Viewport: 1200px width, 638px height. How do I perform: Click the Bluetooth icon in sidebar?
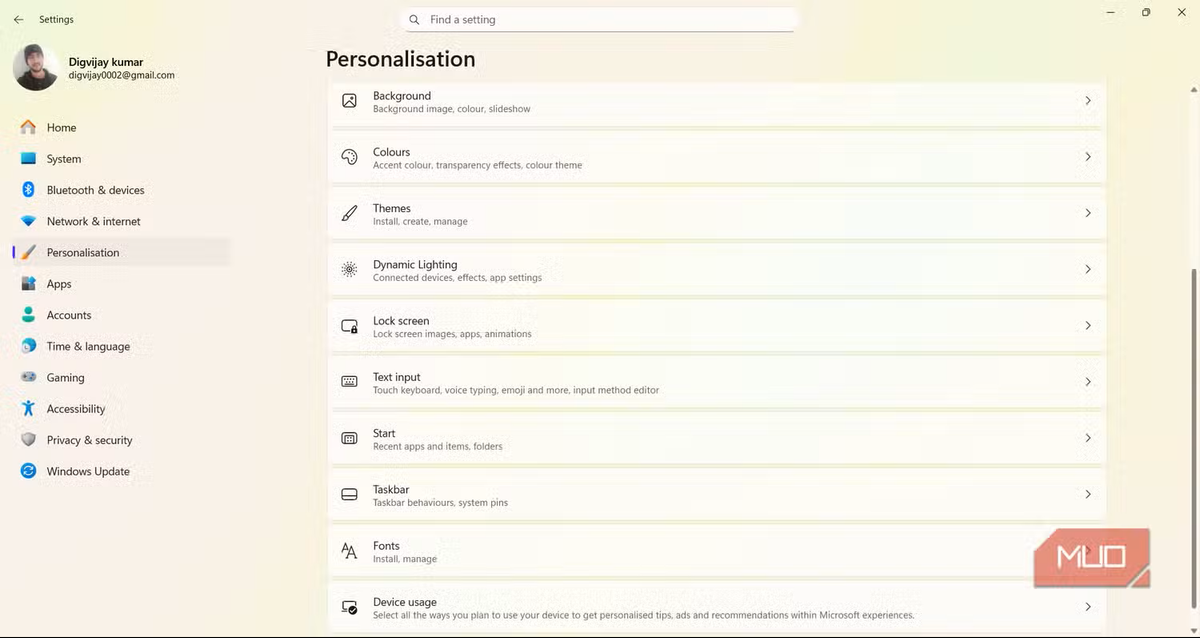28,190
